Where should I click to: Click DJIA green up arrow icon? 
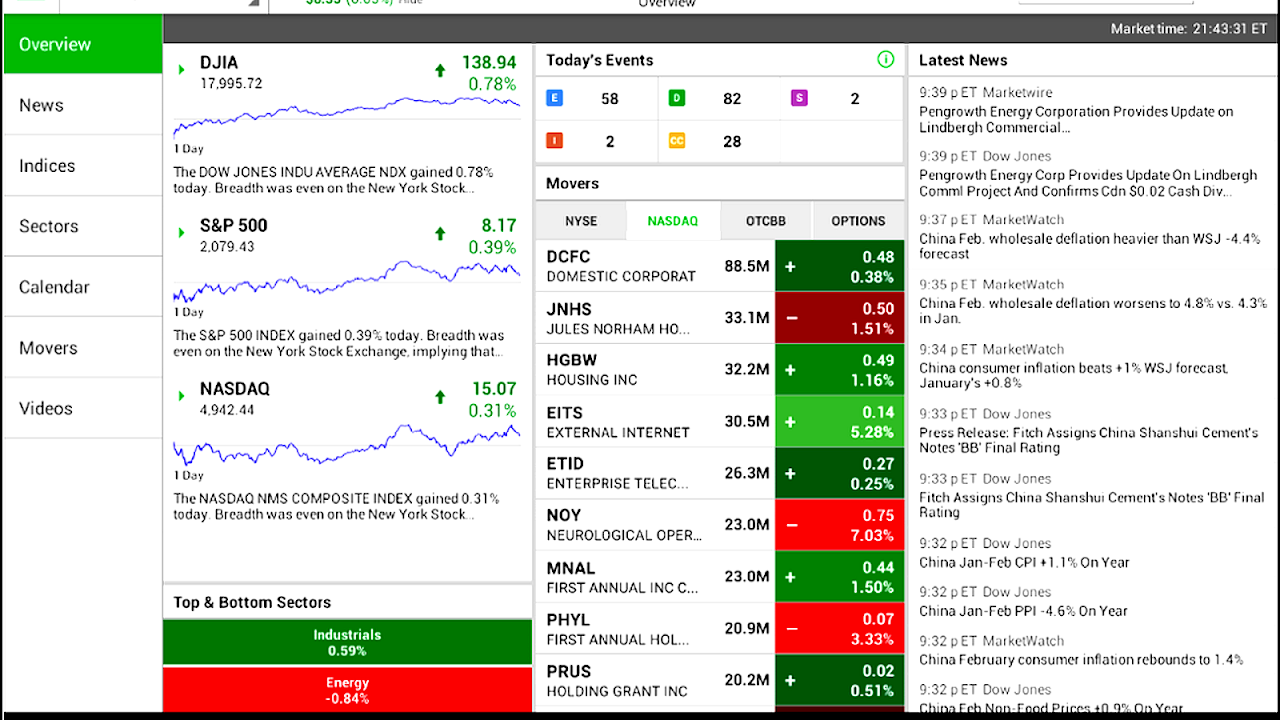coord(440,70)
